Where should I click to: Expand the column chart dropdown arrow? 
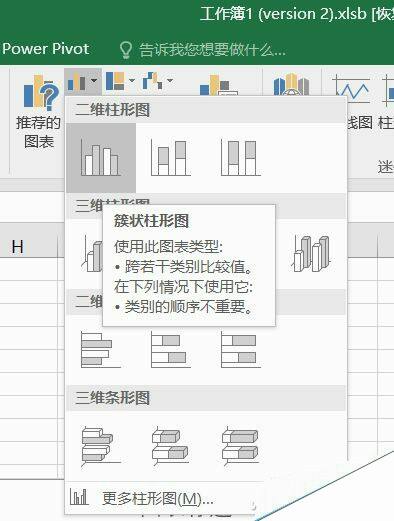(x=94, y=81)
